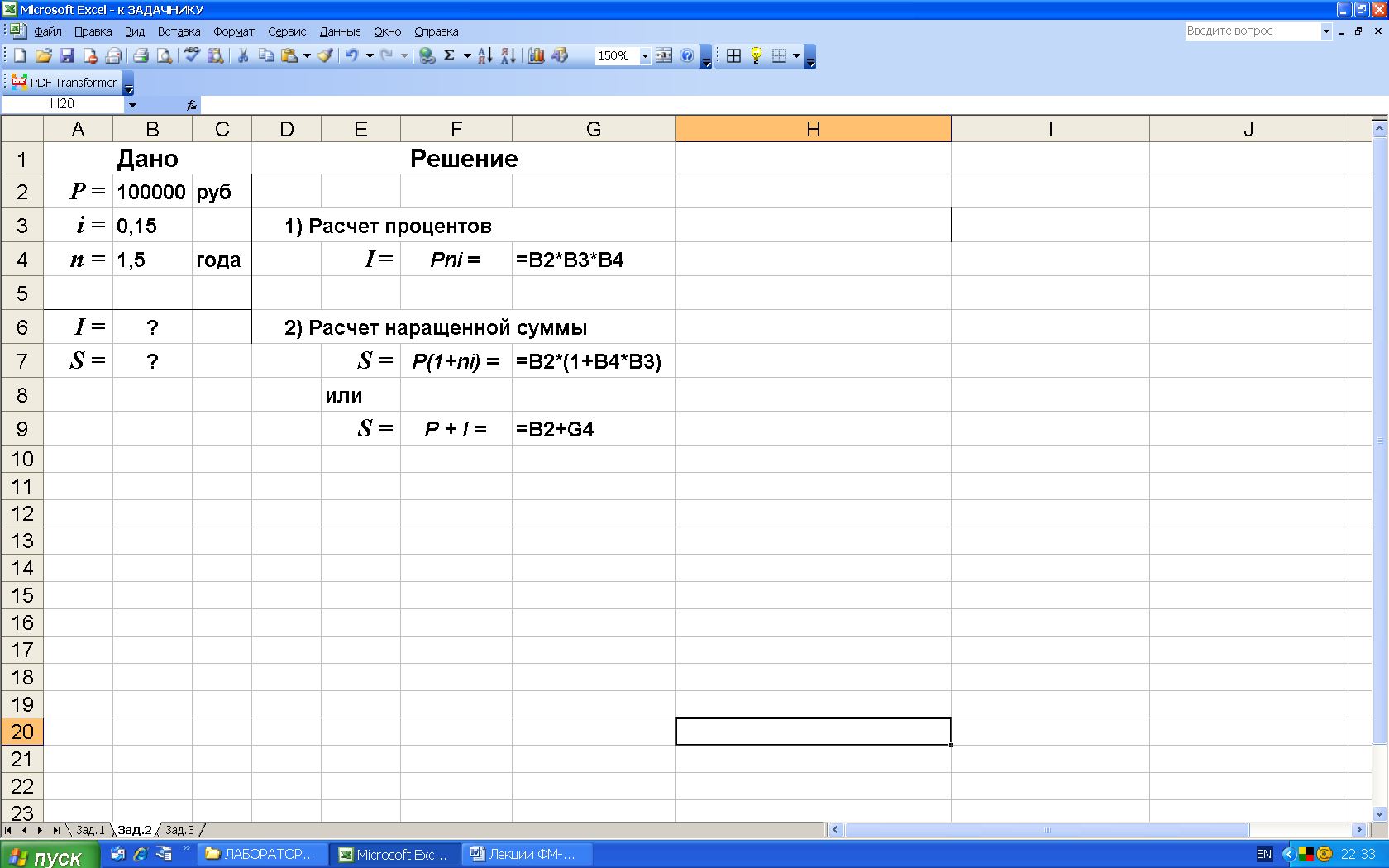Image resolution: width=1389 pixels, height=868 pixels.
Task: Click the last sheet tab navigation arrow
Action: coord(55,830)
